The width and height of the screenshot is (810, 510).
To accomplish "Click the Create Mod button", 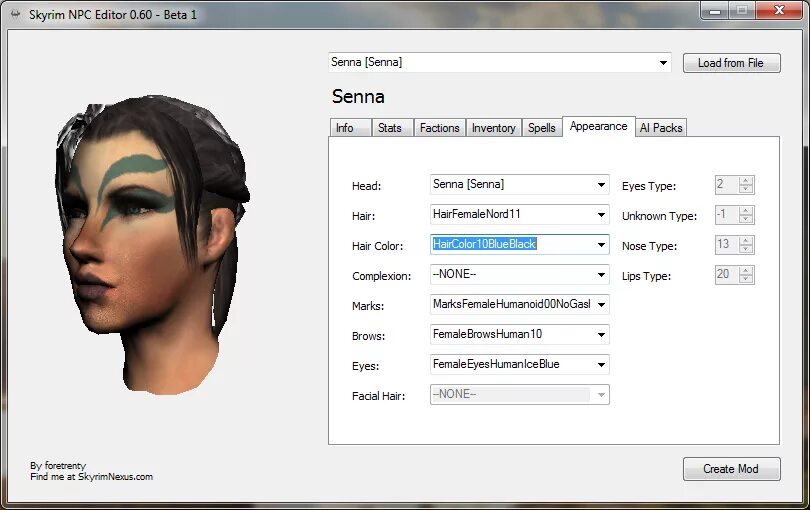I will [x=731, y=469].
